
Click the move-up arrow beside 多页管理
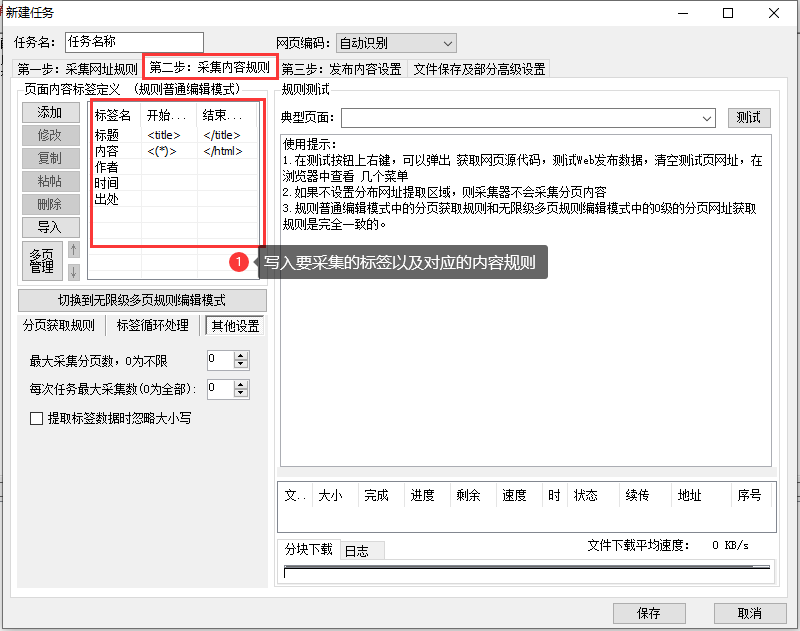tap(73, 249)
